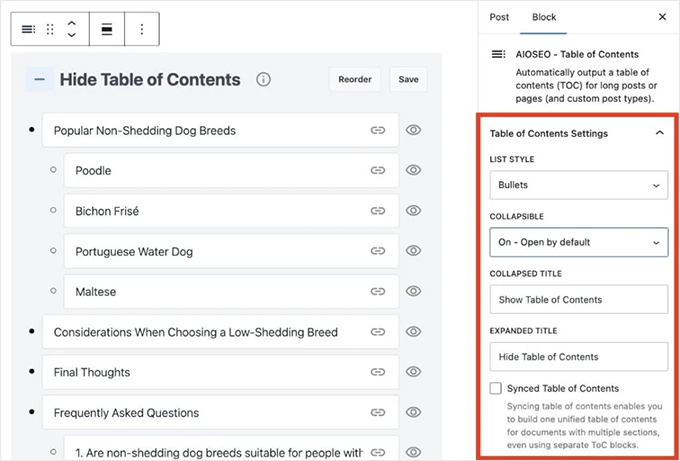
Task: Open the block alignment option in toolbar
Action: pyautogui.click(x=107, y=30)
